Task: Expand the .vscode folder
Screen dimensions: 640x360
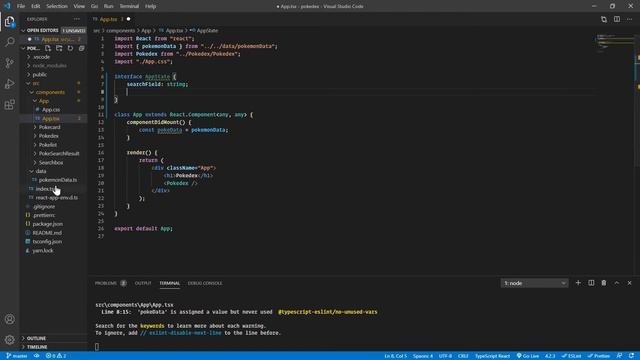Action: click(54, 57)
